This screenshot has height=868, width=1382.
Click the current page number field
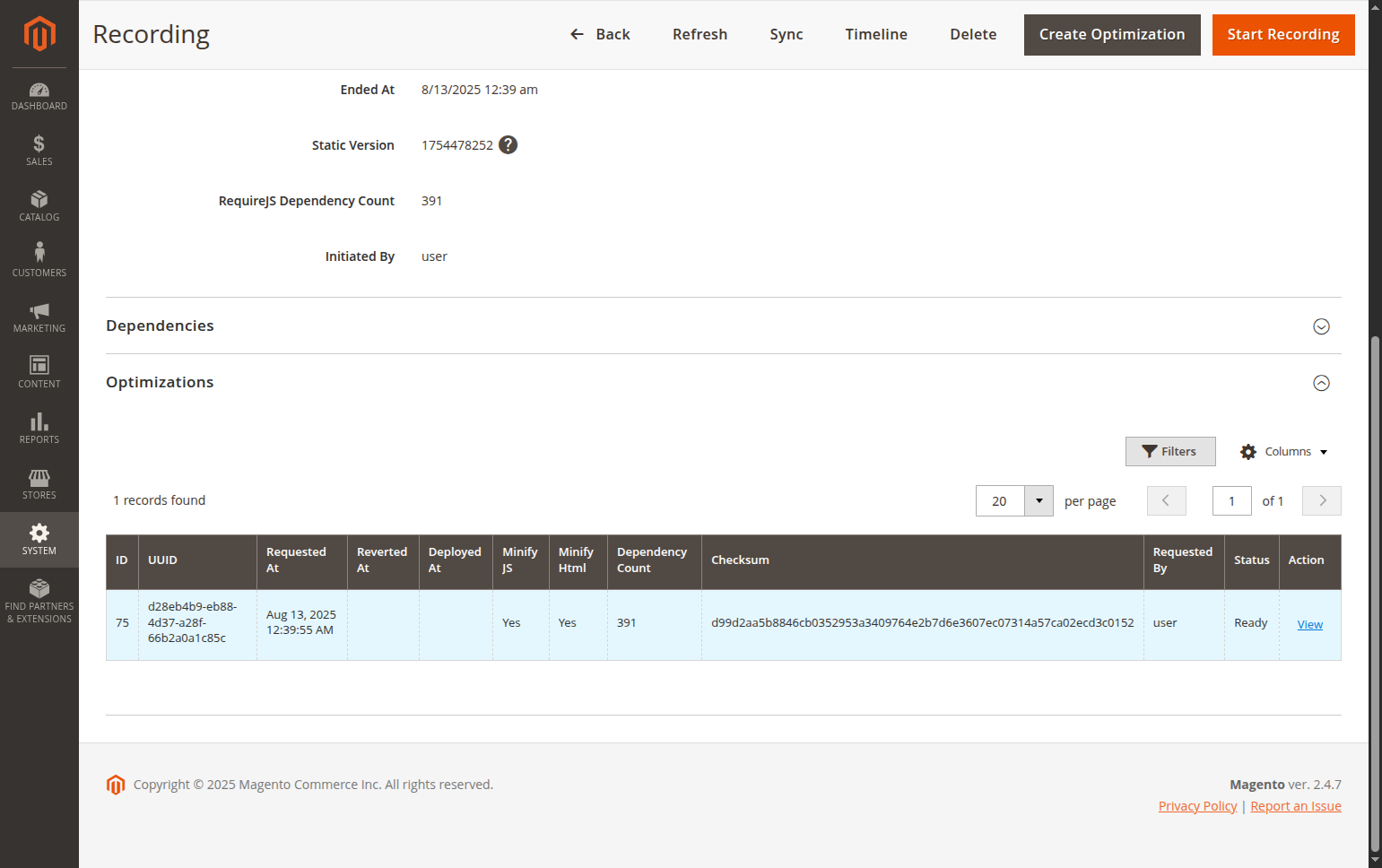(x=1231, y=501)
